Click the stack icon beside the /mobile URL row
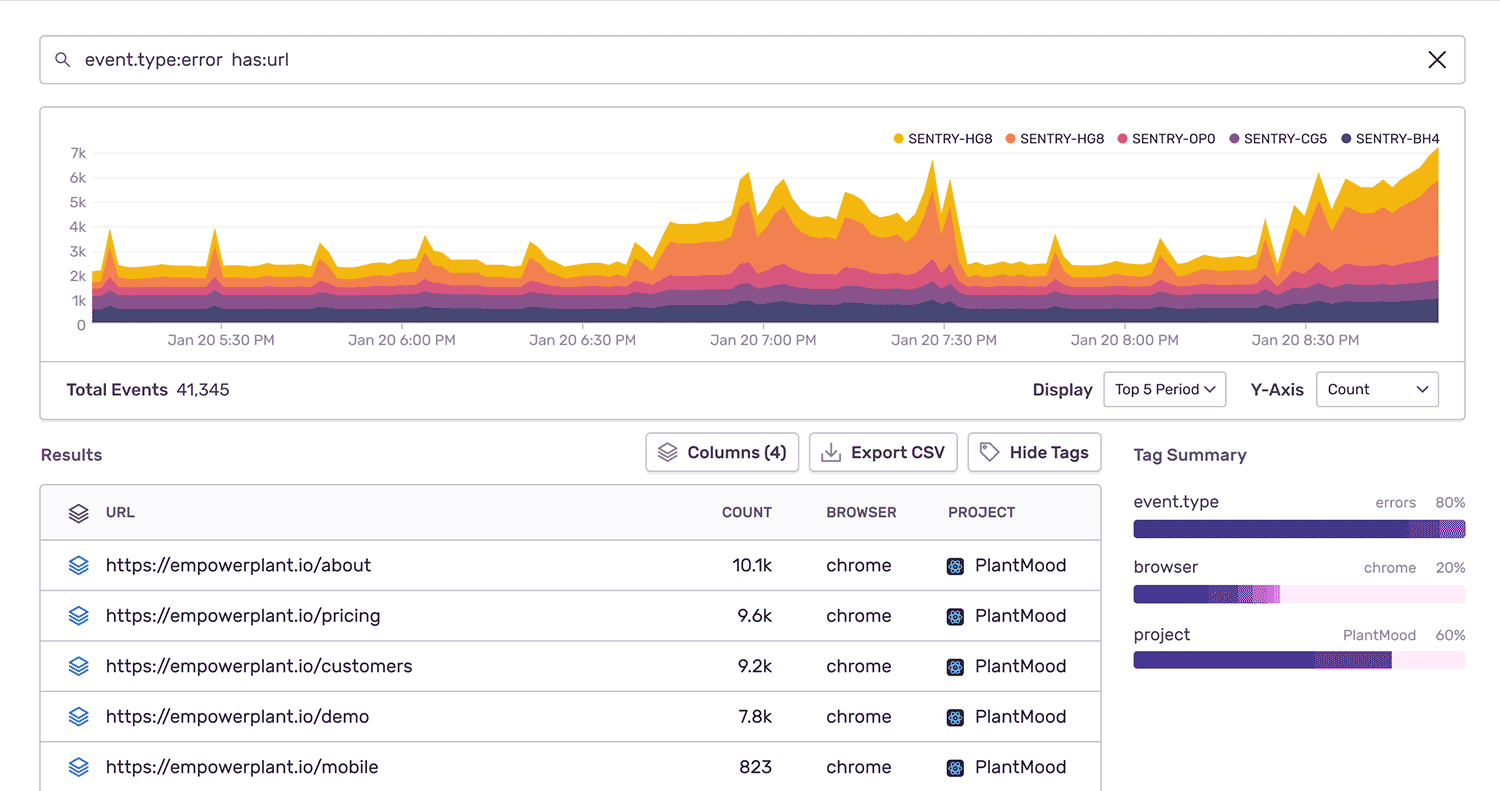 click(x=78, y=767)
